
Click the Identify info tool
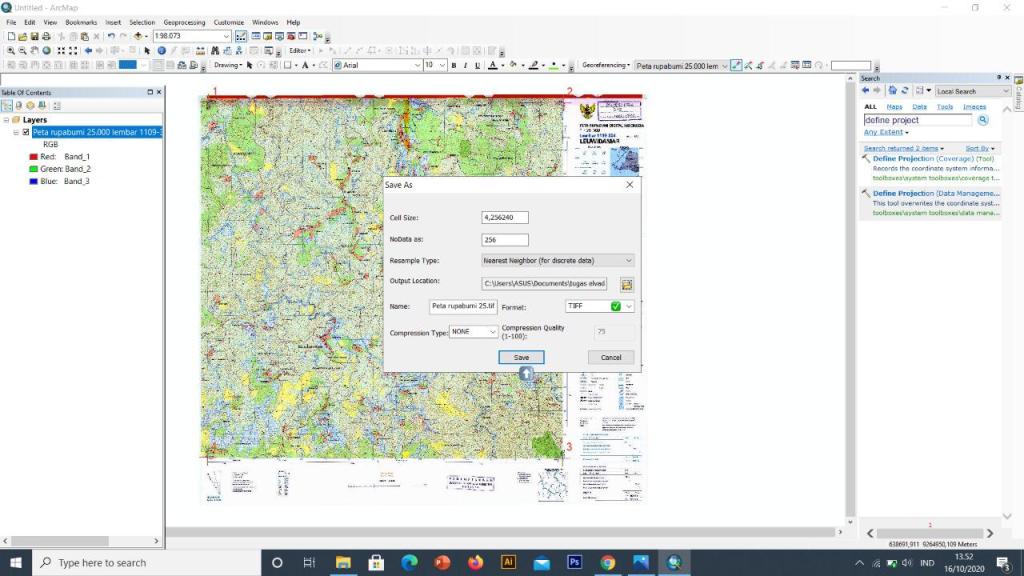161,50
